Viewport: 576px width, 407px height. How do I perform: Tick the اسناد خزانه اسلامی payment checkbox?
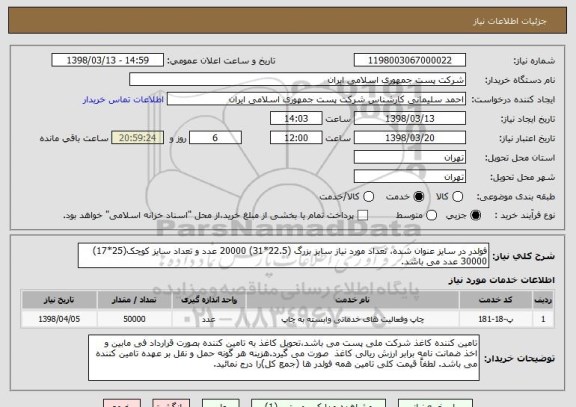tap(363, 216)
